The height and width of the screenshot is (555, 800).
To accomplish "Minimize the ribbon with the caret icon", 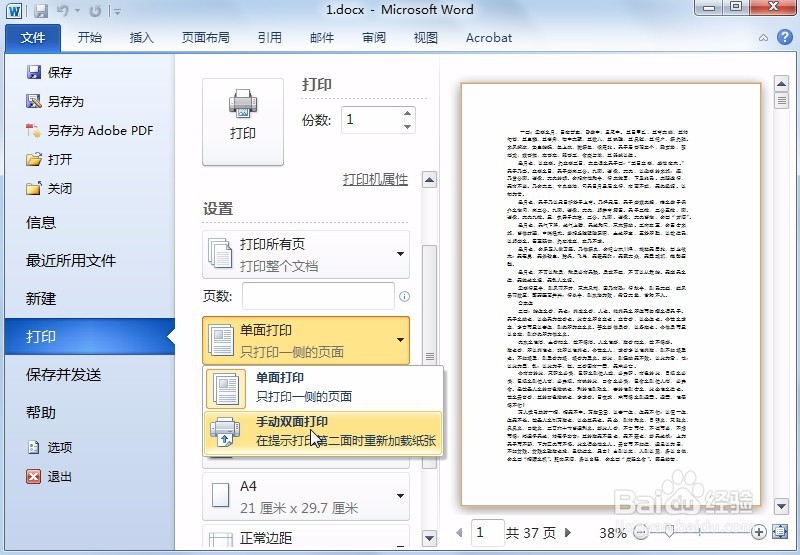I will pos(763,38).
